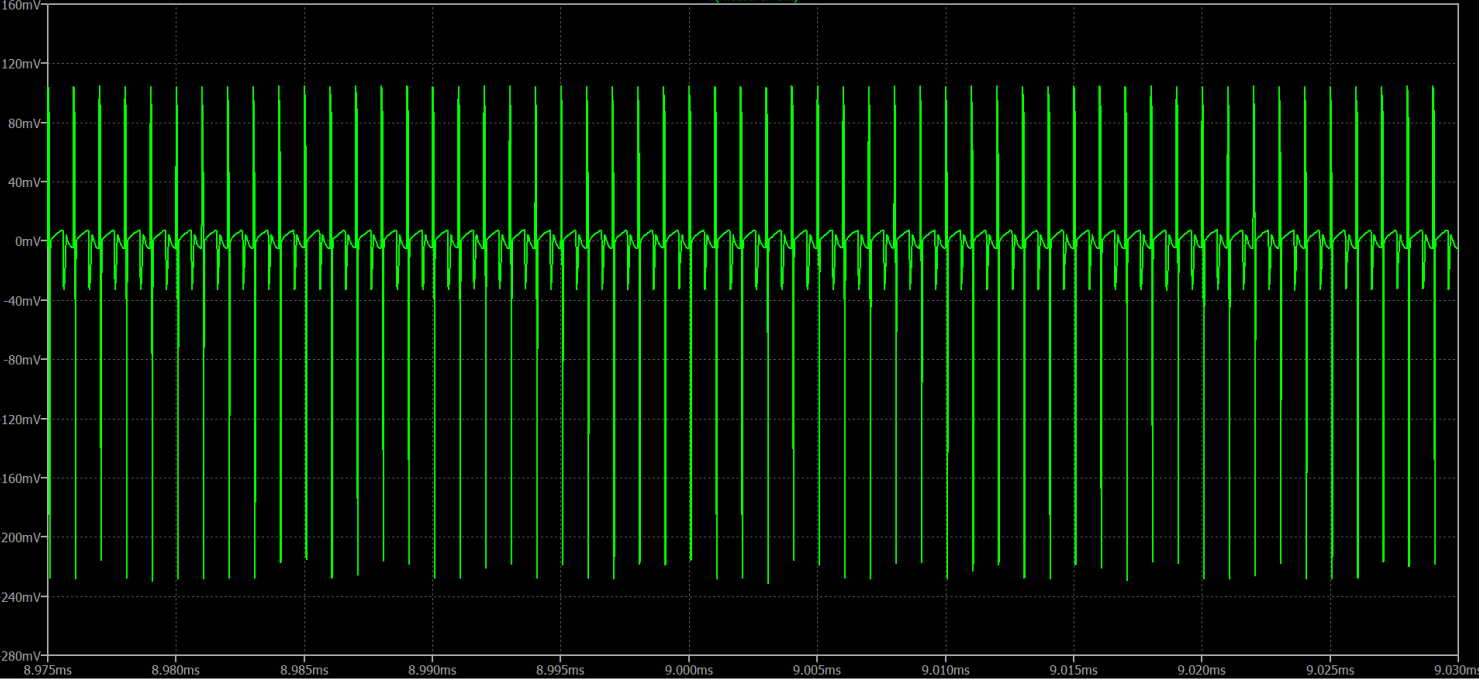The width and height of the screenshot is (1479, 679).
Task: Click the 40mV tick label on the Y axis
Action: click(x=24, y=182)
